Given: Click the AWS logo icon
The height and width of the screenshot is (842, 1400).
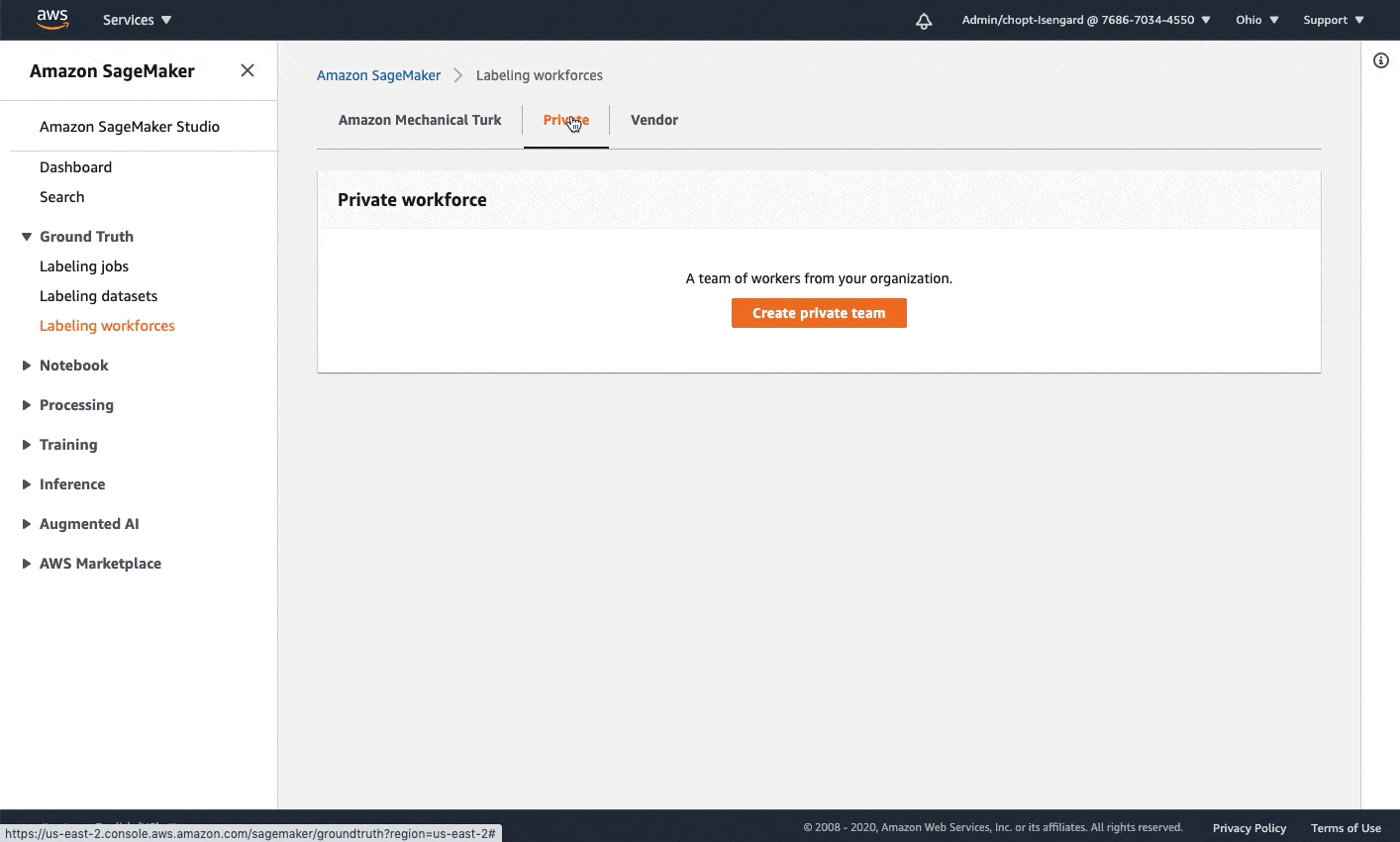Looking at the screenshot, I should 52,20.
